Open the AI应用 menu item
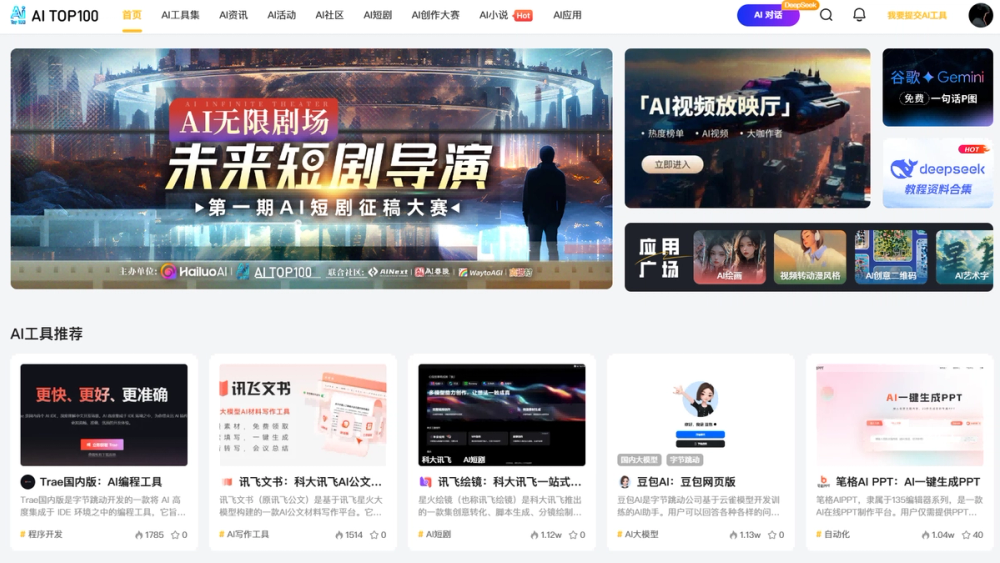 (567, 15)
